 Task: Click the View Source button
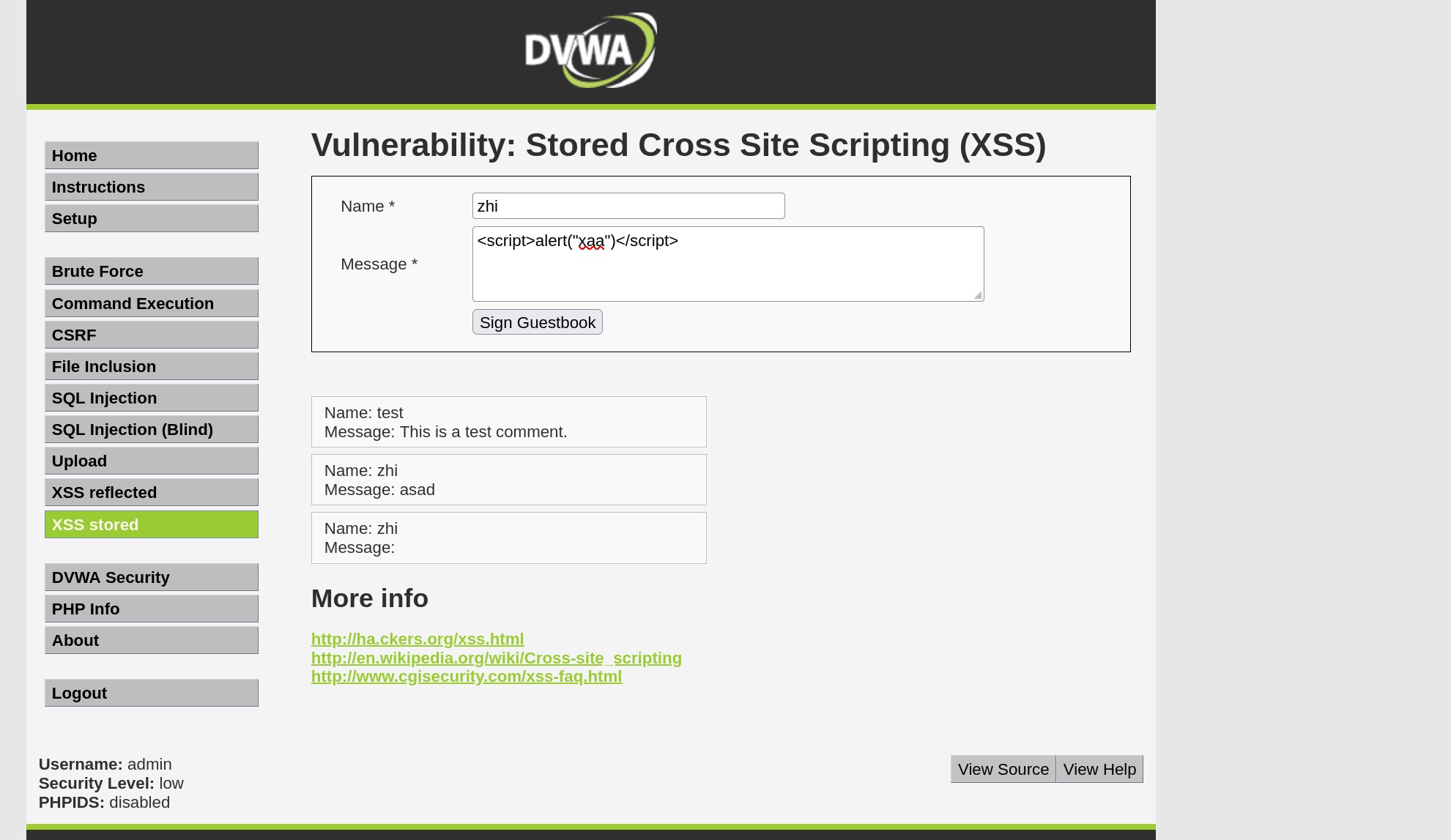click(x=1003, y=770)
